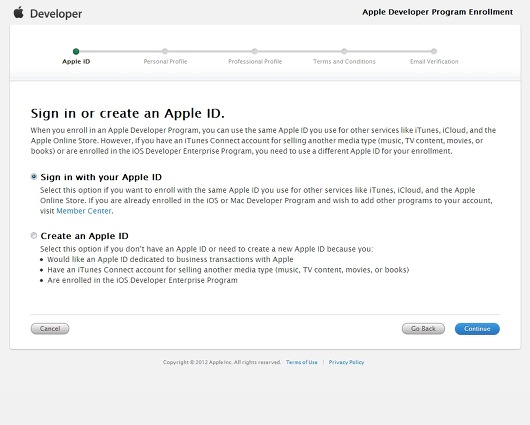Screen dimensions: 530x425
Task: Go back using the Go Back button
Action: 423,329
